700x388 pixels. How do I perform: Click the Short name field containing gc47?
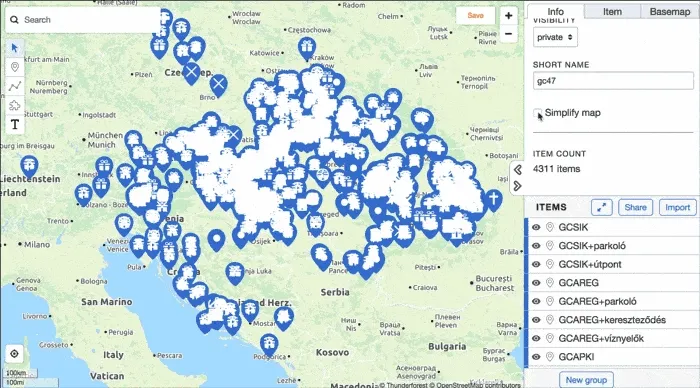tap(613, 81)
